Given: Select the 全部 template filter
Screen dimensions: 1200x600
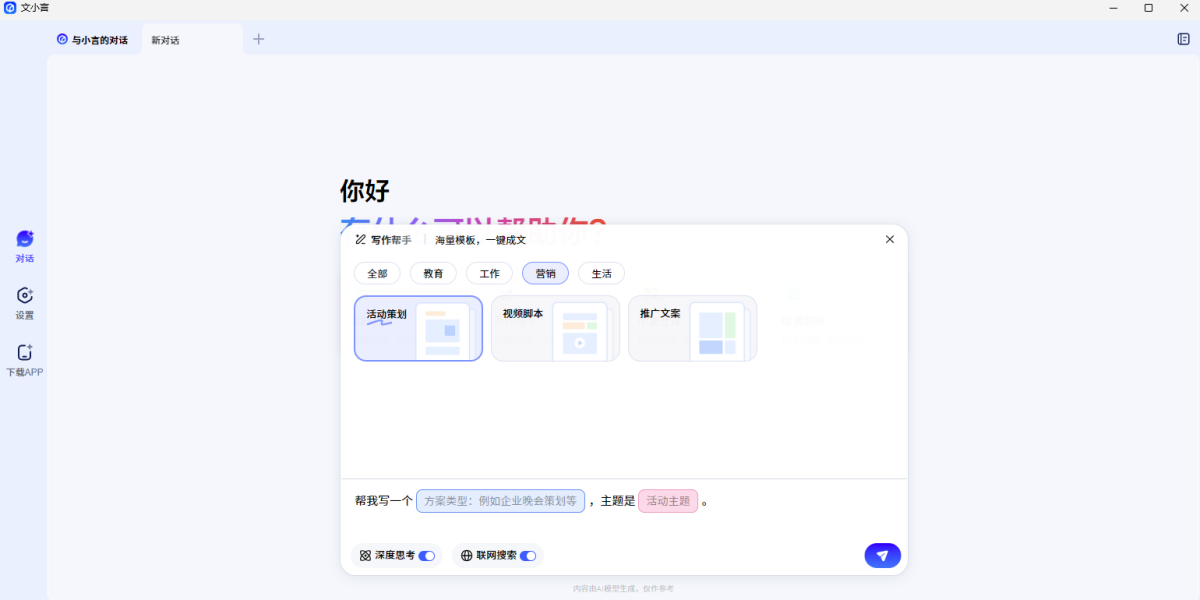Looking at the screenshot, I should pyautogui.click(x=376, y=273).
